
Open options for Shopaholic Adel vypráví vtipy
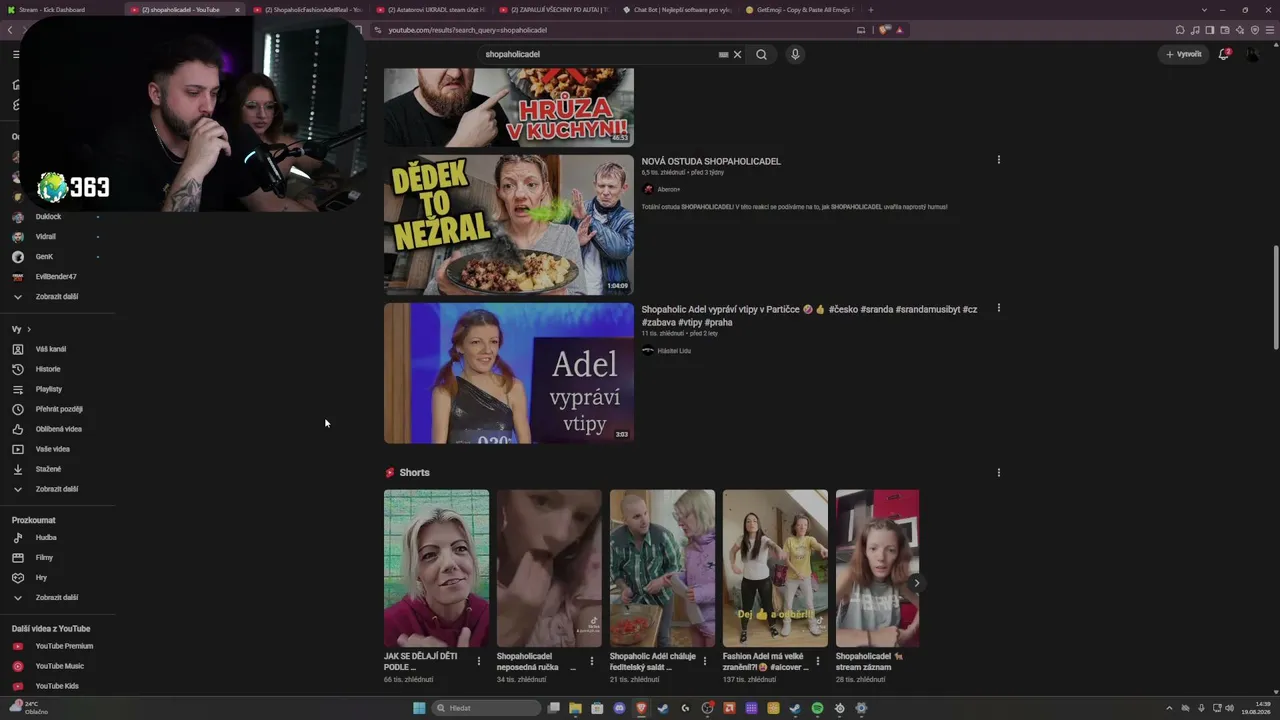pyautogui.click(x=998, y=308)
